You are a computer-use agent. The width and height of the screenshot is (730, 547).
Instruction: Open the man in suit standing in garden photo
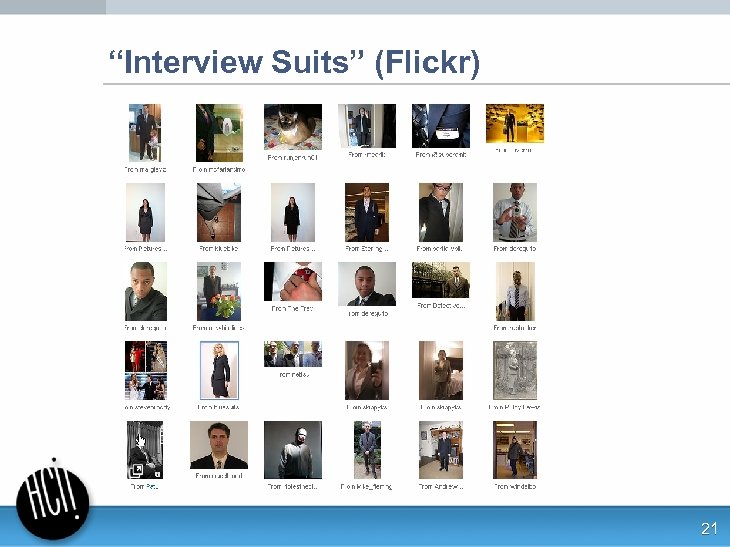[x=367, y=450]
